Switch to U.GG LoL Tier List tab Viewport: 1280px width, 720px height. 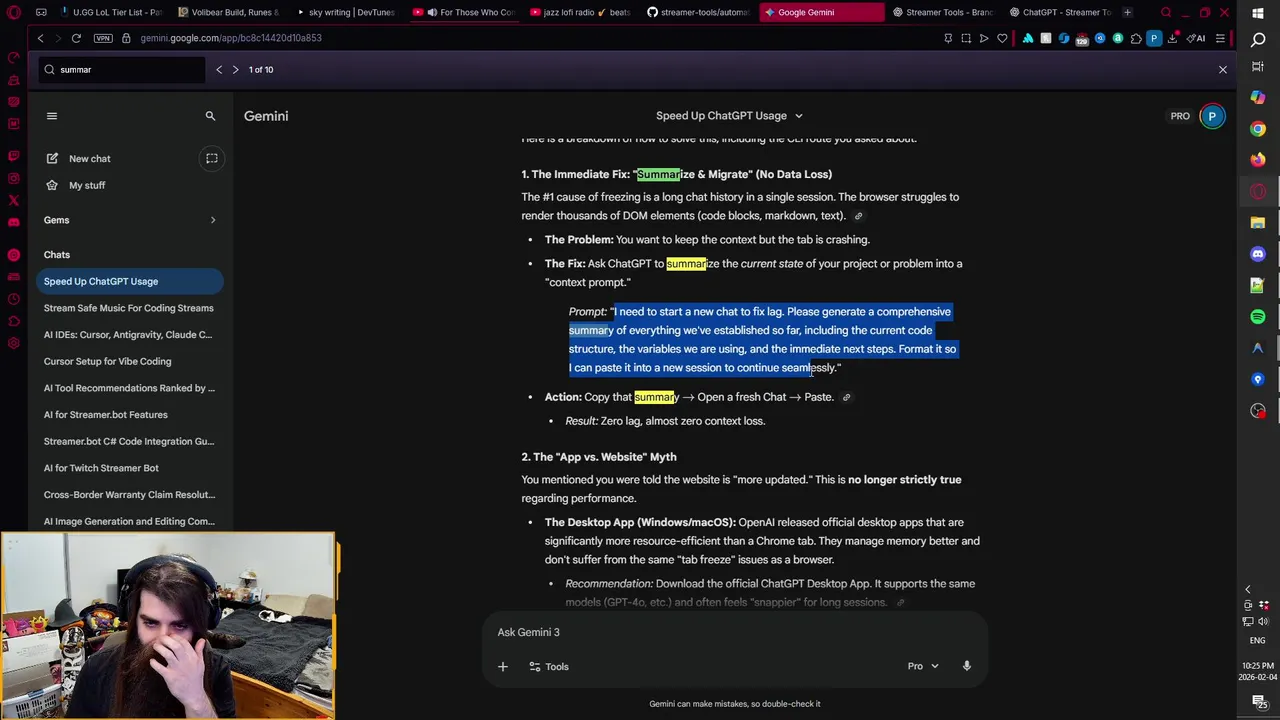tap(110, 12)
